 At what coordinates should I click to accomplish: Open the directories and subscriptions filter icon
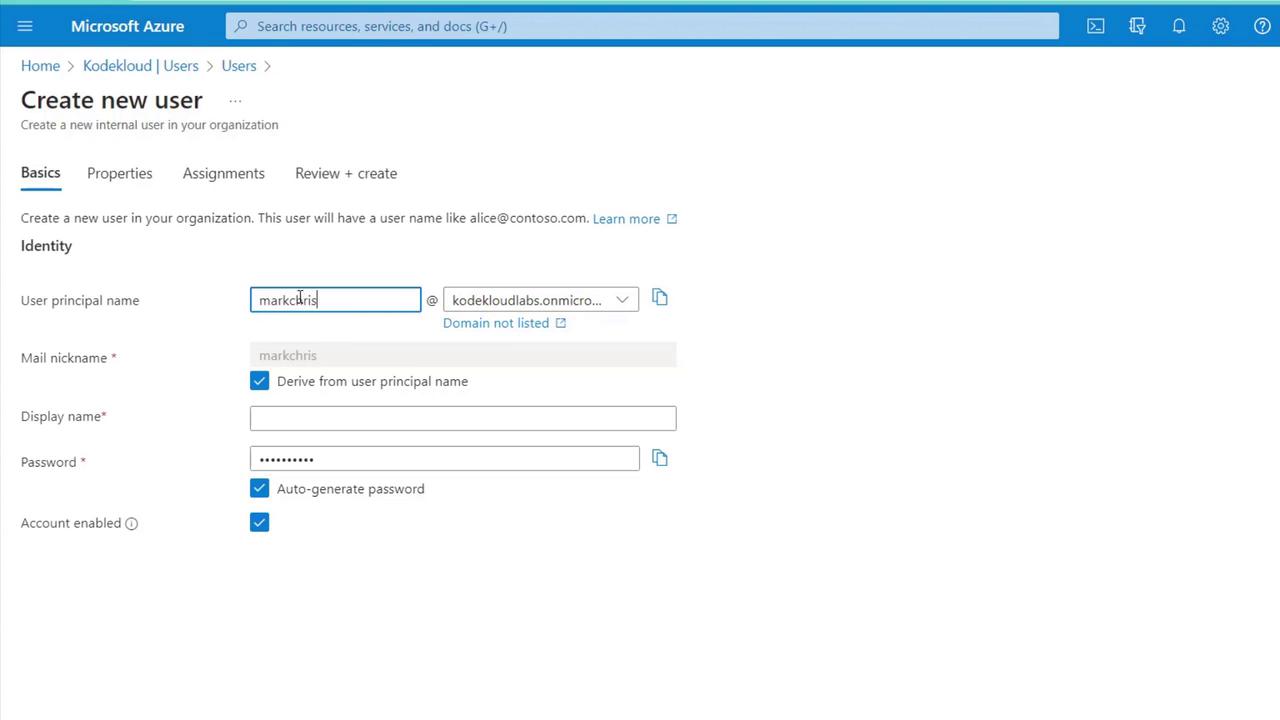click(1137, 26)
